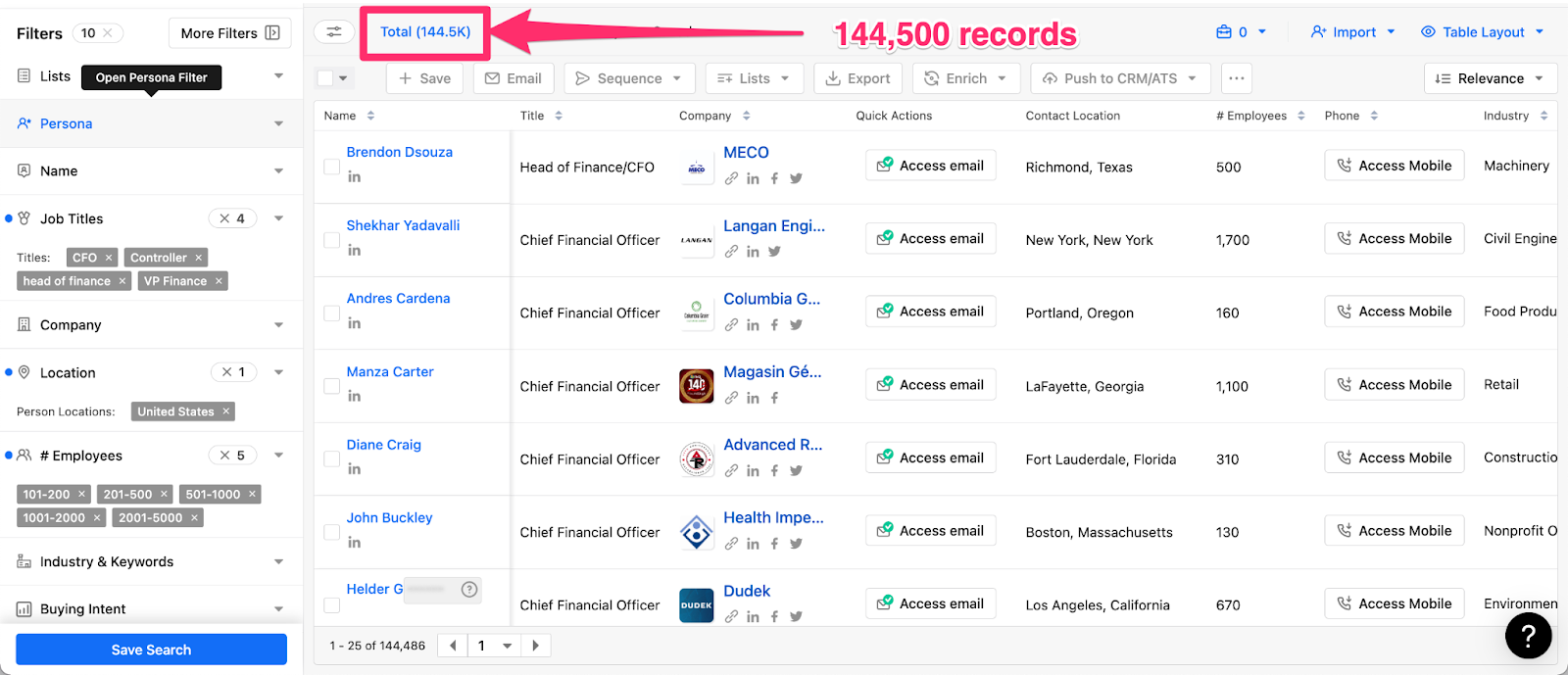Open the more actions ellipsis menu
This screenshot has height=675, width=1568.
point(1237,78)
